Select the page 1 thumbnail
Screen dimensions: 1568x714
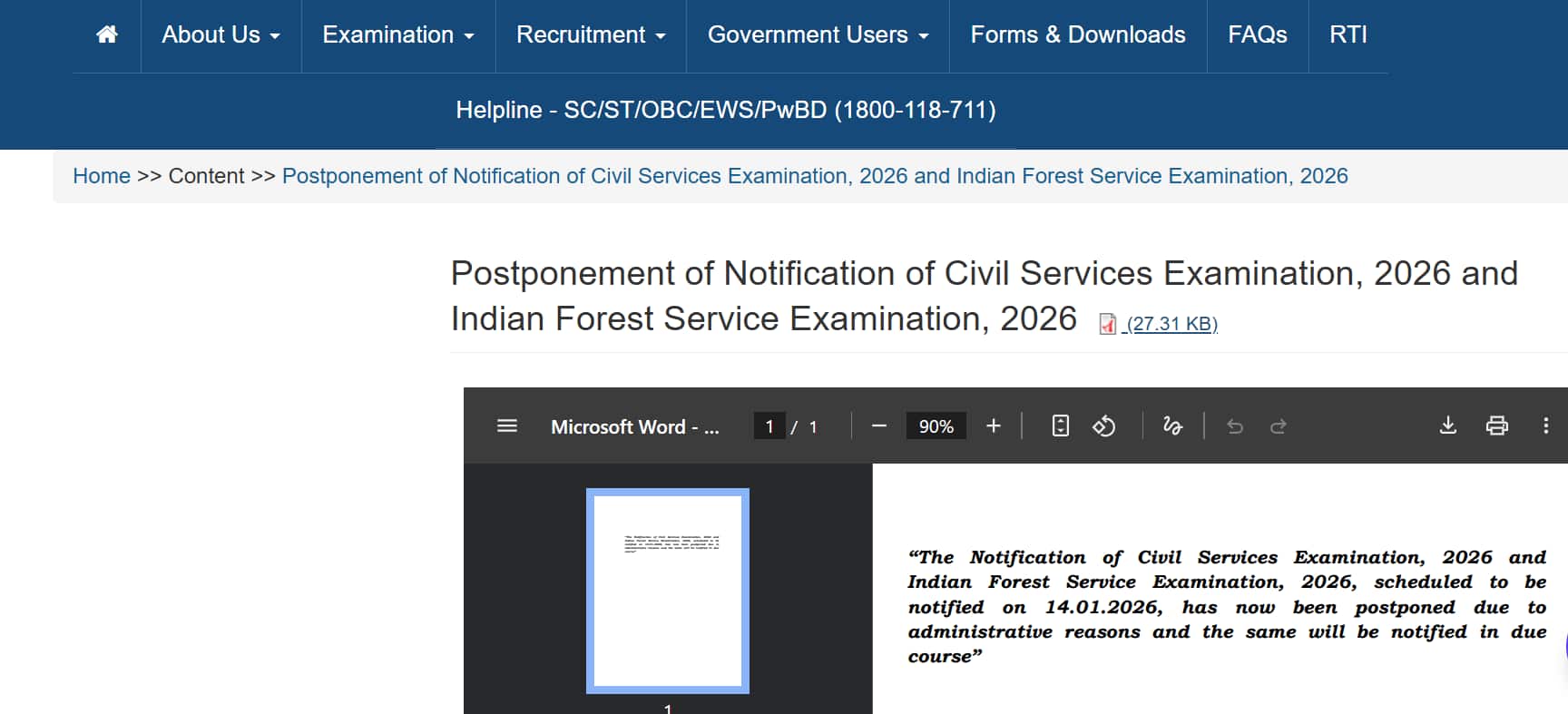tap(668, 591)
